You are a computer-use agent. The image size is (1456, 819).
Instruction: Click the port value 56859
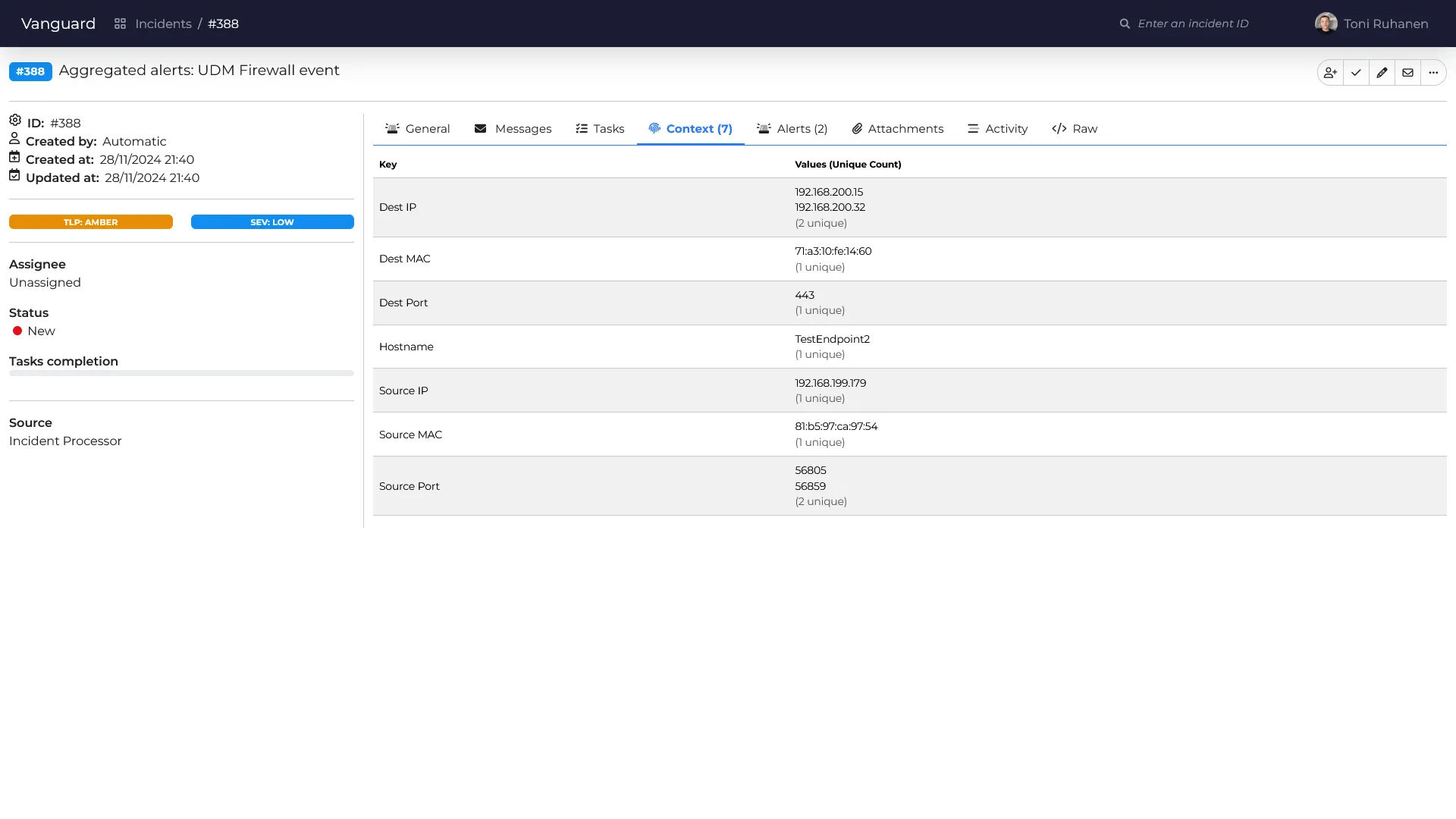(810, 487)
